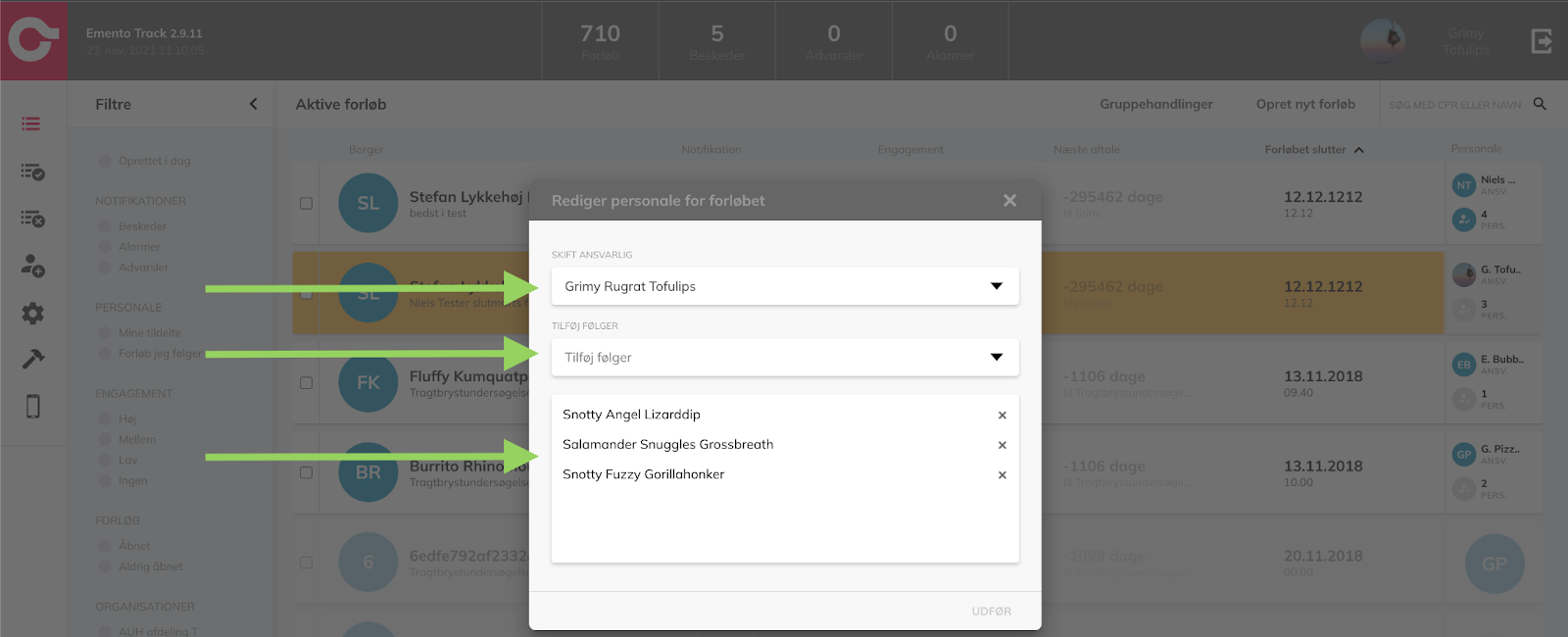Toggle the Lav engagement filter
Screen dimensions: 1568x637
point(105,461)
